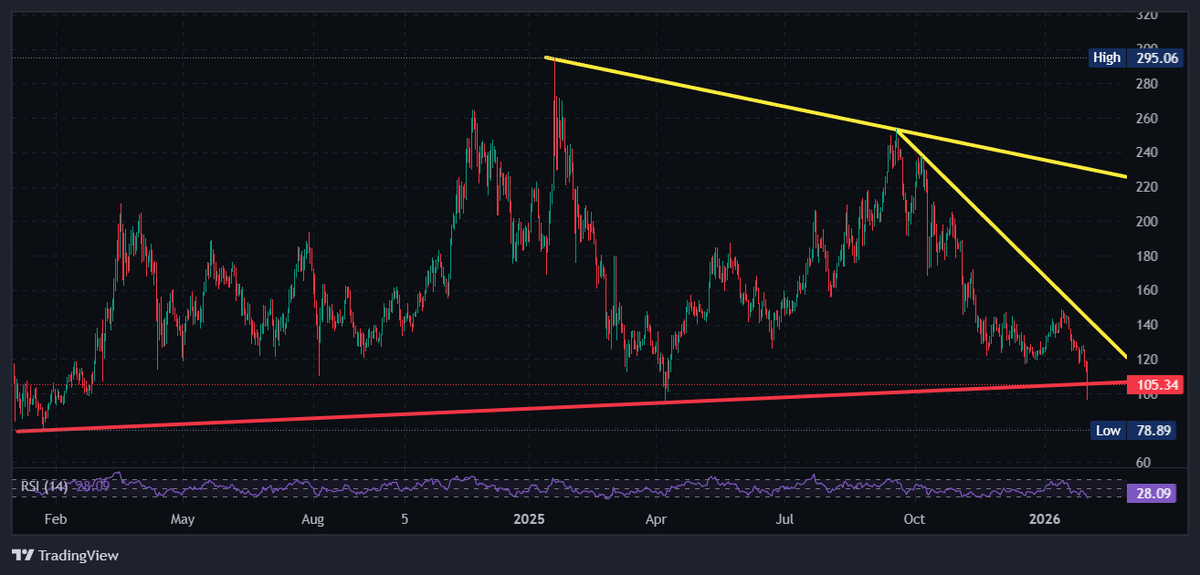
Task: Click the Oct label on the time axis
Action: pyautogui.click(x=912, y=520)
